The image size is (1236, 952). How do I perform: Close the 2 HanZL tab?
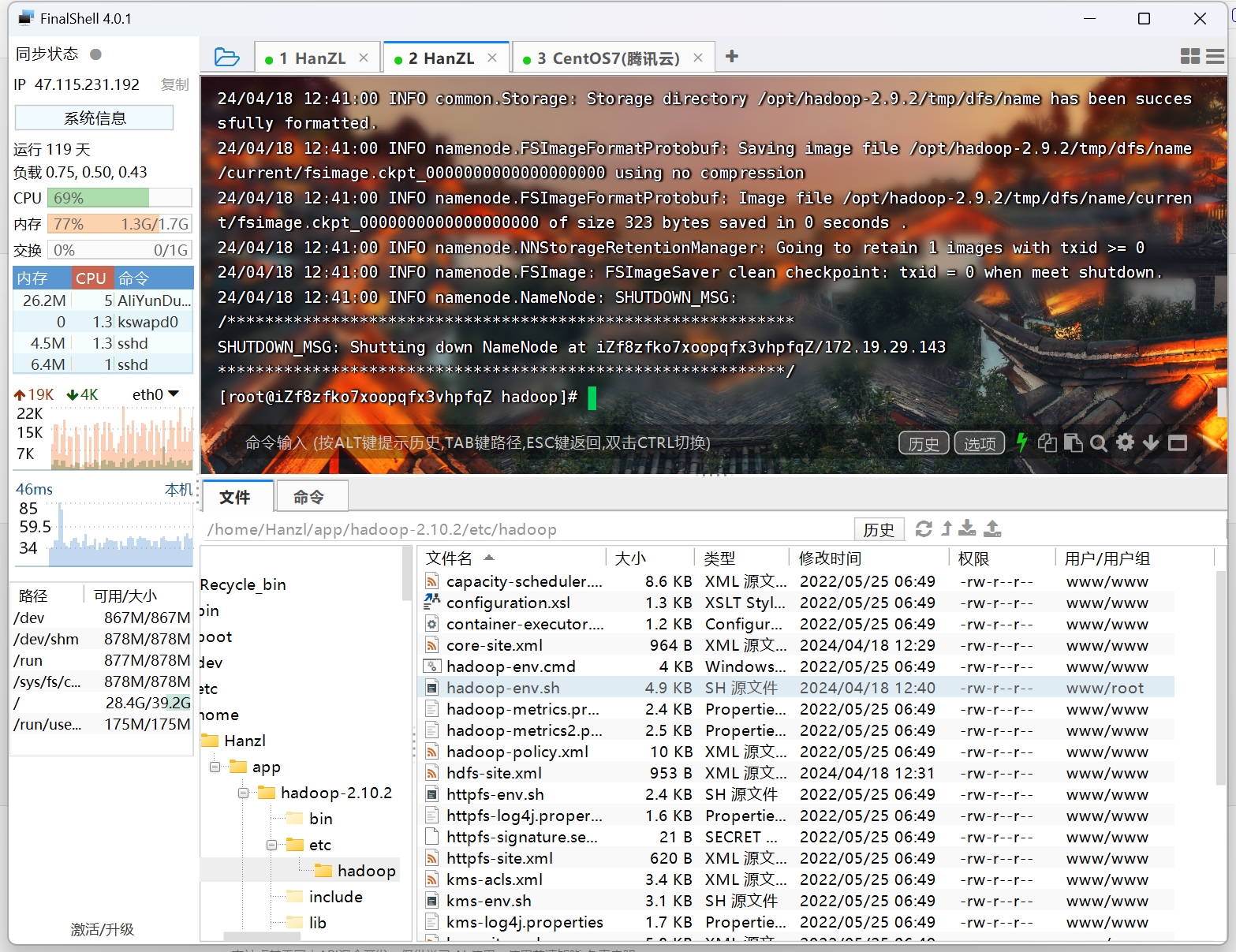[492, 58]
